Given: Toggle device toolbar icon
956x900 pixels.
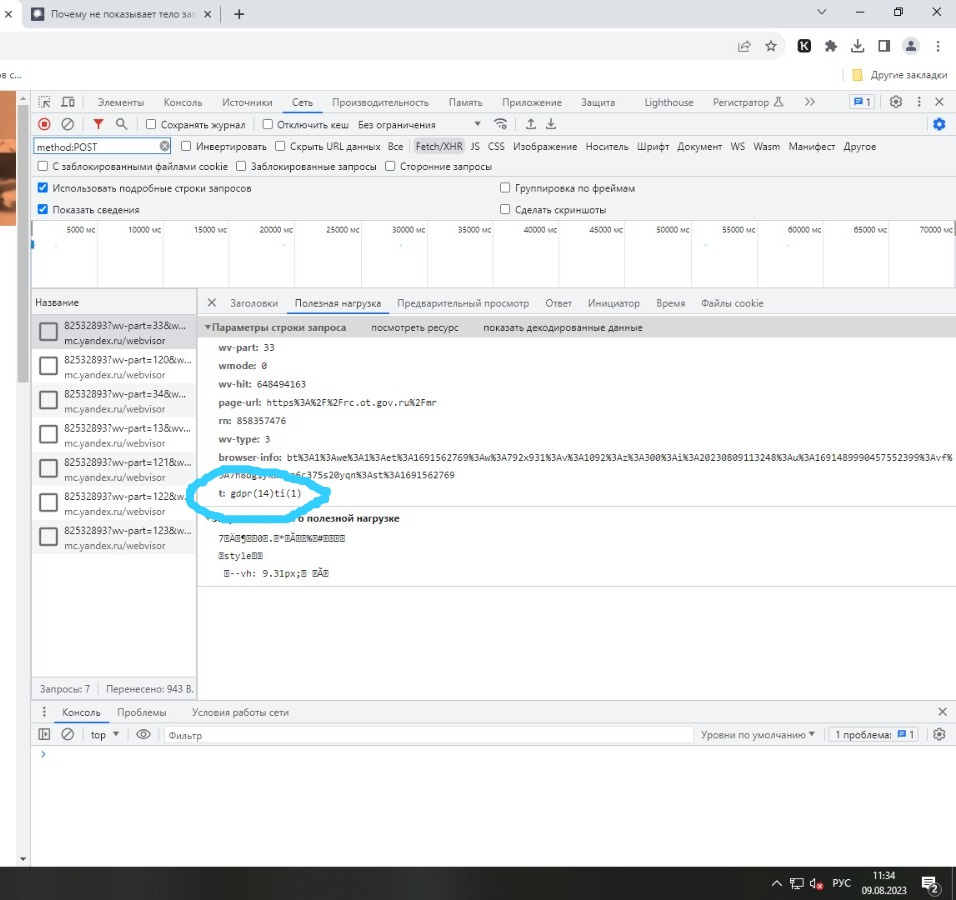Looking at the screenshot, I should tap(68, 102).
